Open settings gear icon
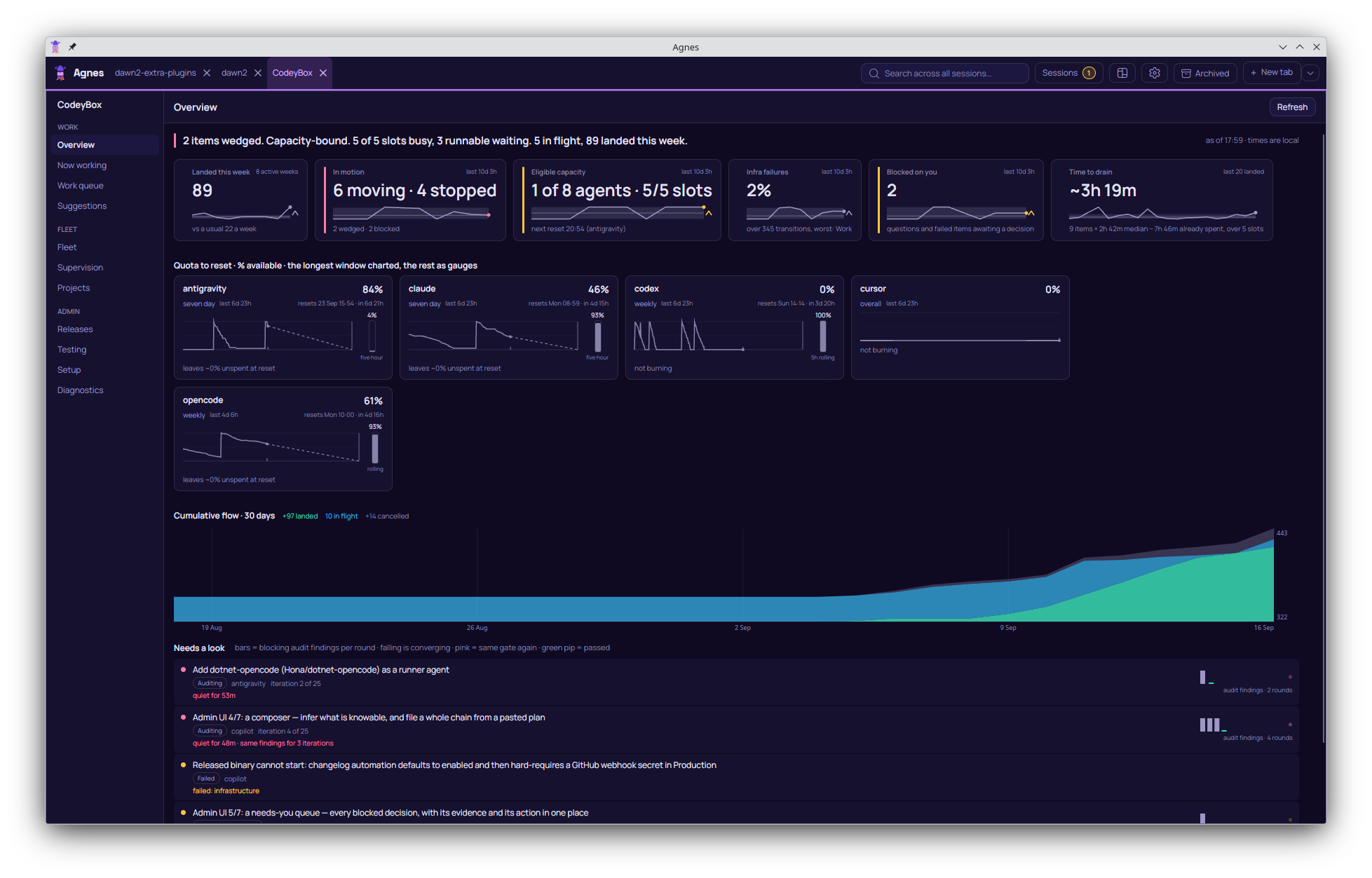Image resolution: width=1372 pixels, height=878 pixels. tap(1155, 73)
